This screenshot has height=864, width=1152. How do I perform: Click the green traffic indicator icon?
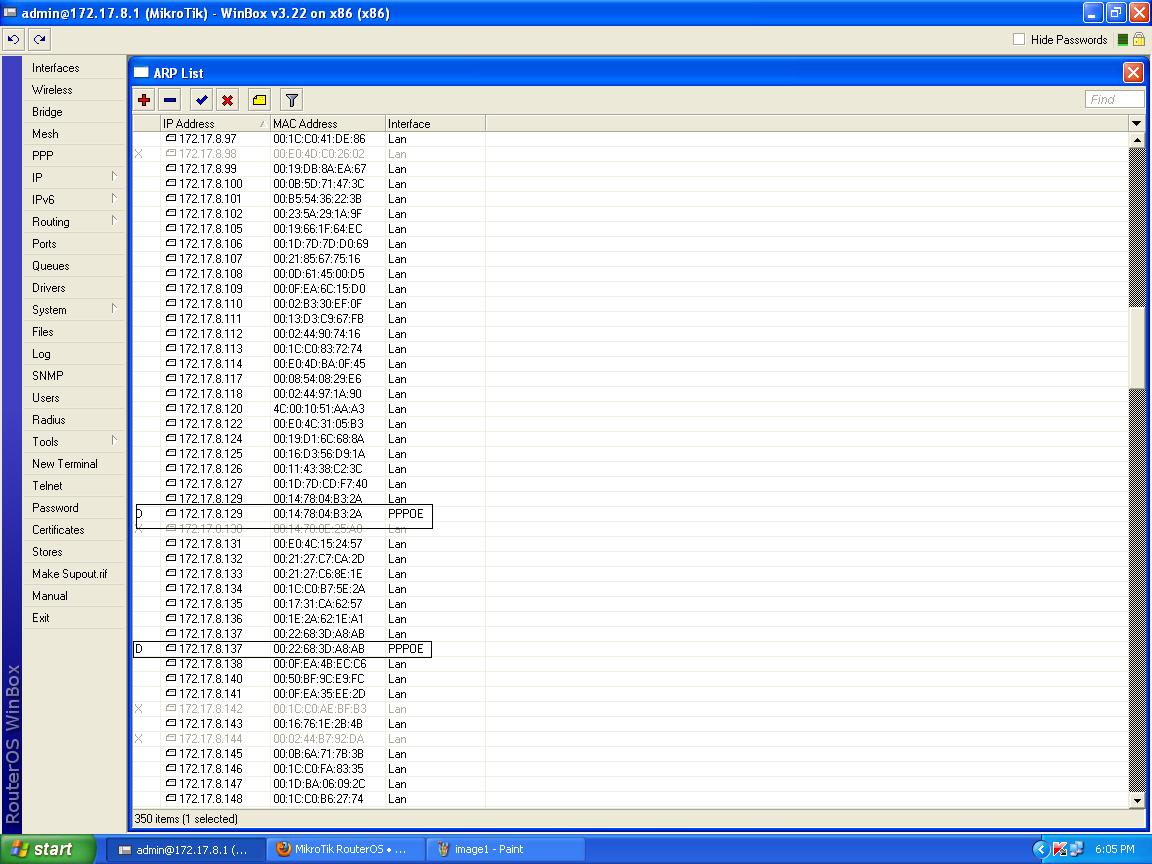pos(1123,40)
